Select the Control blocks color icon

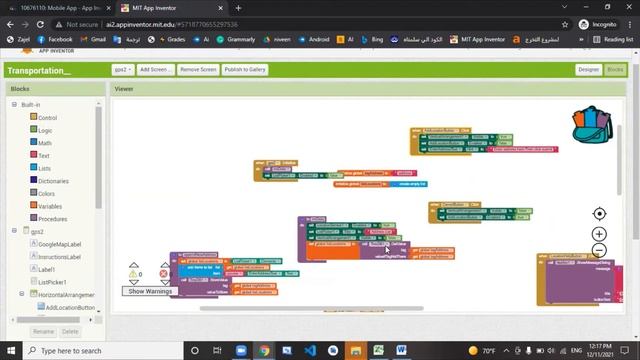click(33, 117)
